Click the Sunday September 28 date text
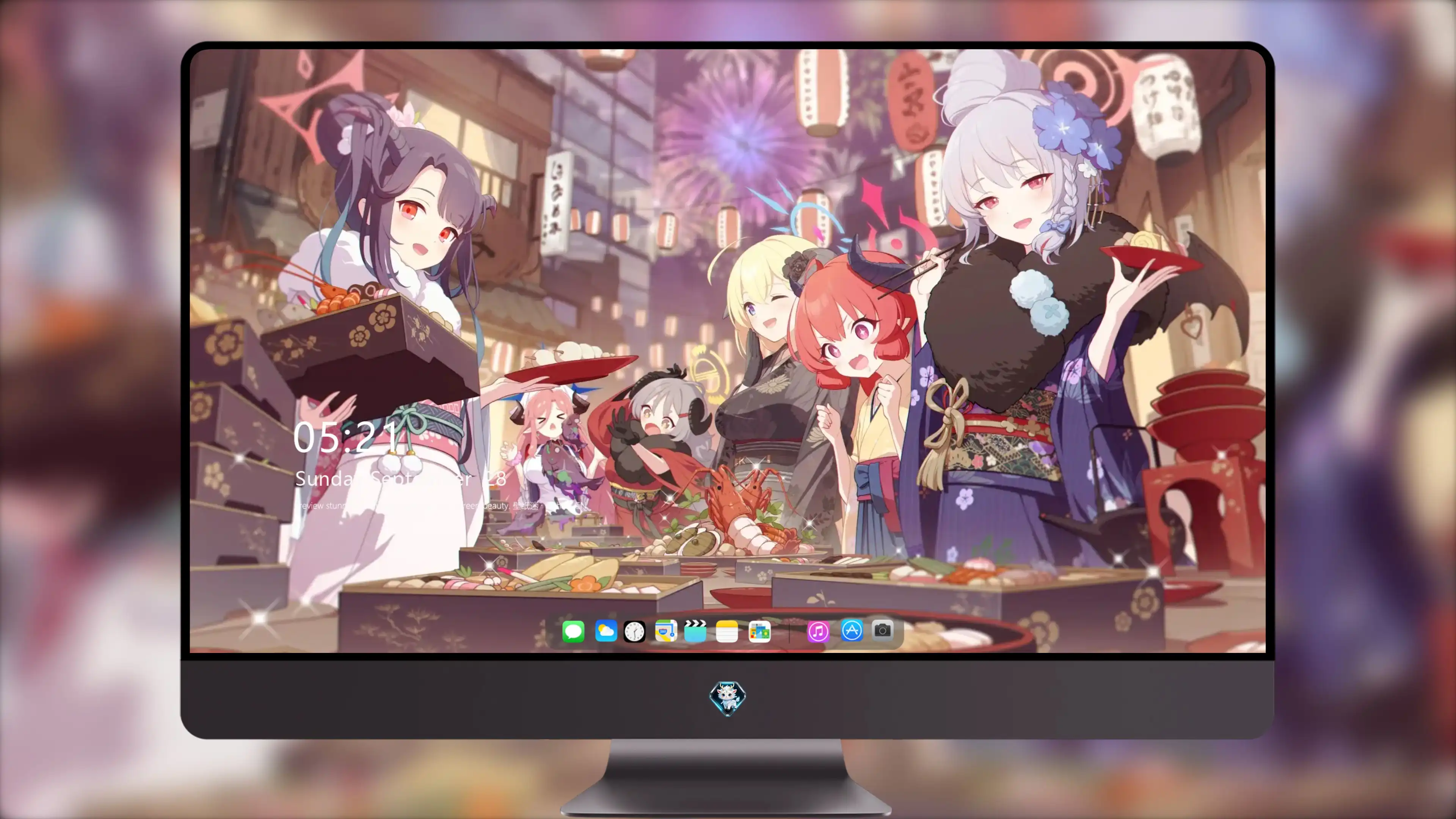Viewport: 1456px width, 819px height. [x=400, y=479]
